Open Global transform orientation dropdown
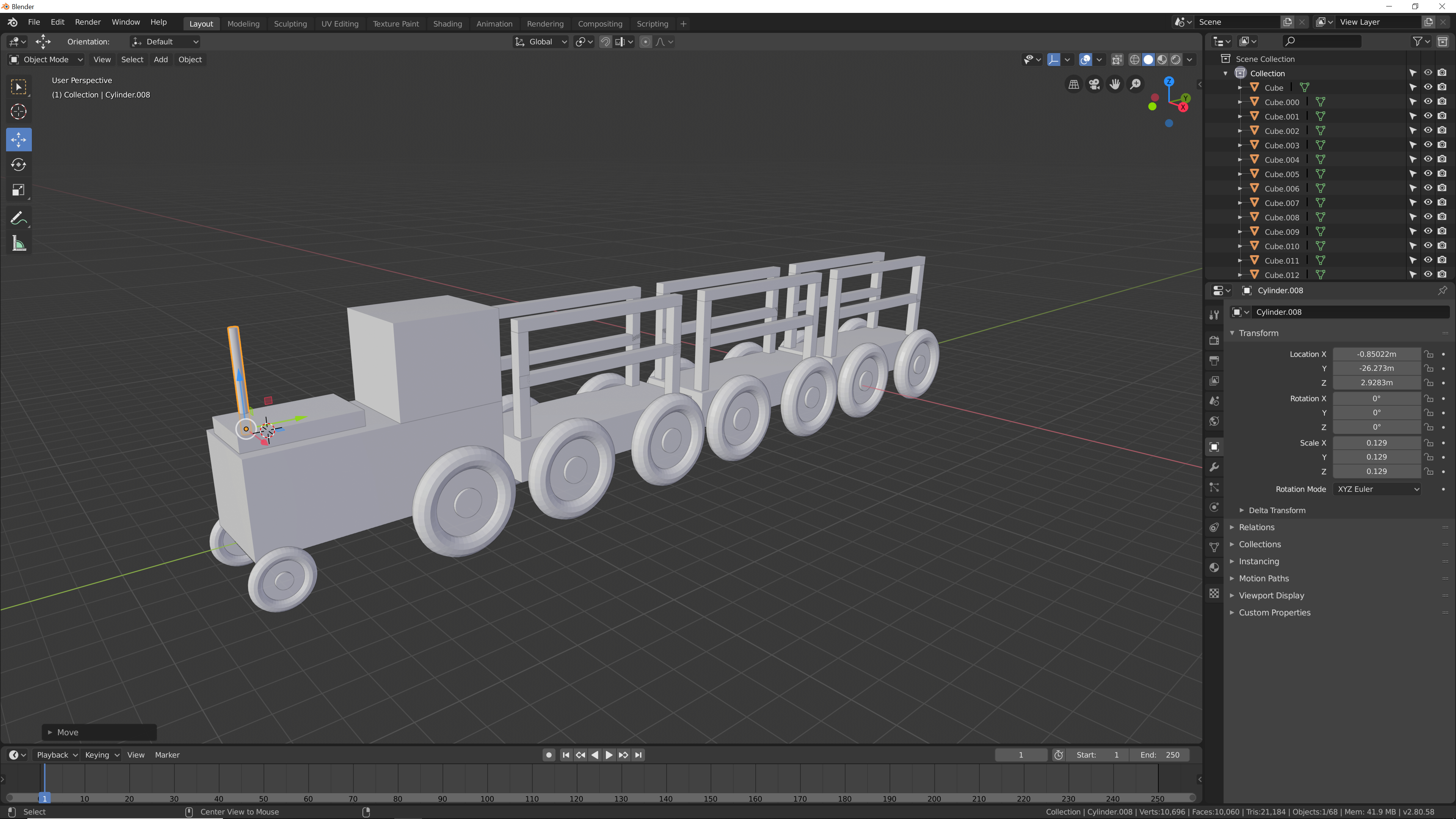 pos(540,42)
